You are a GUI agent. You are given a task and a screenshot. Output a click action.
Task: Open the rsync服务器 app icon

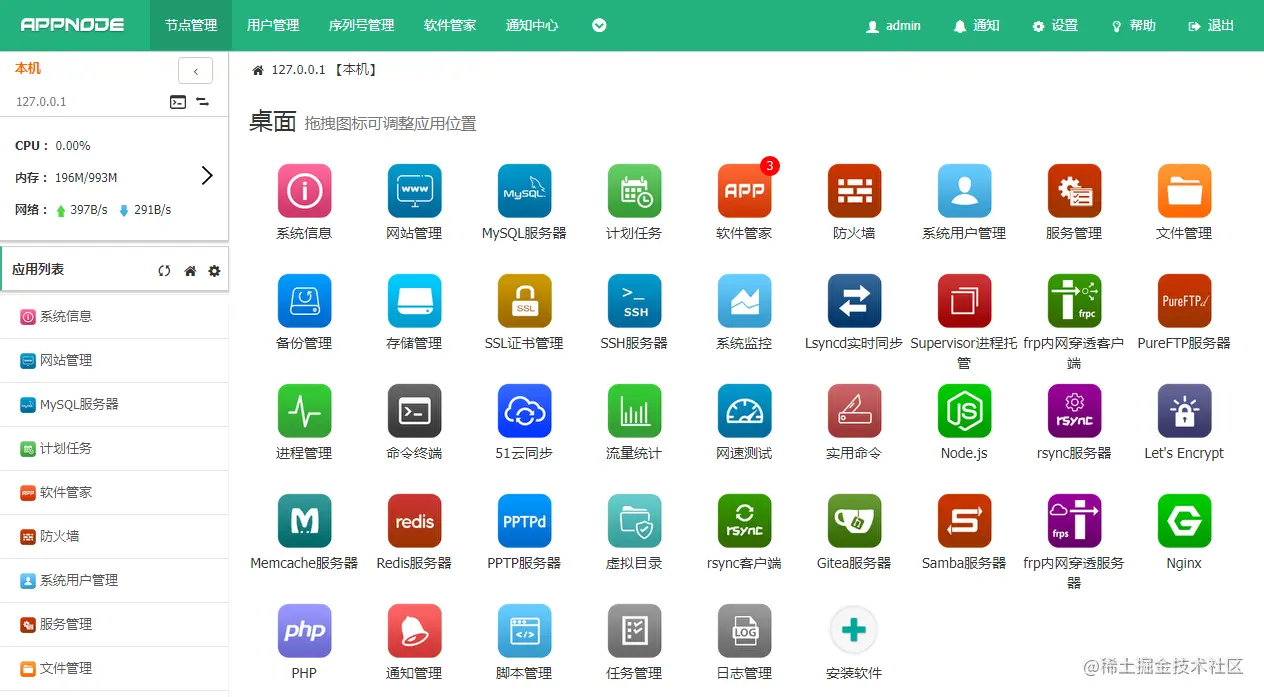tap(1074, 411)
